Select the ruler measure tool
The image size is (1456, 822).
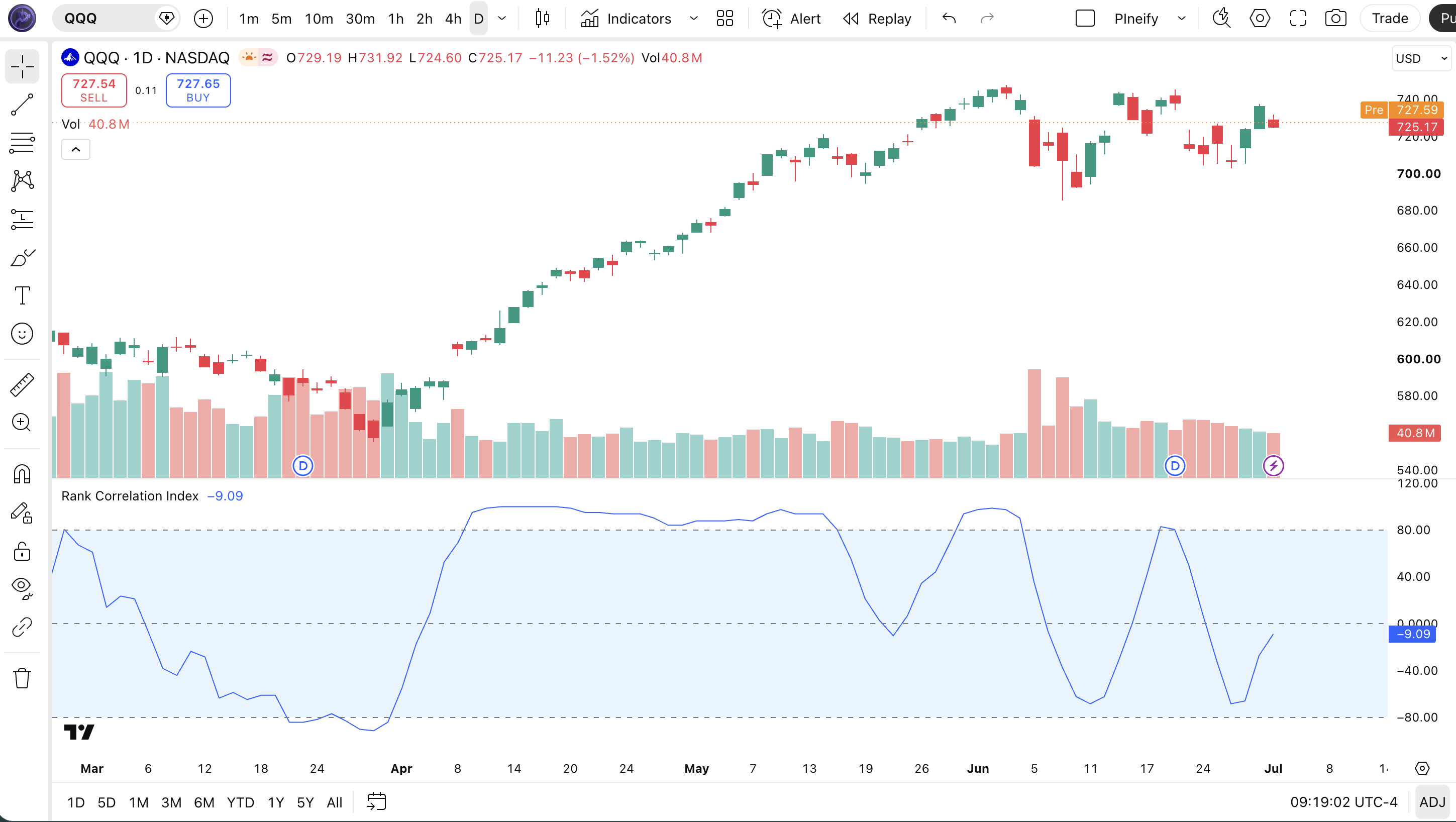22,384
